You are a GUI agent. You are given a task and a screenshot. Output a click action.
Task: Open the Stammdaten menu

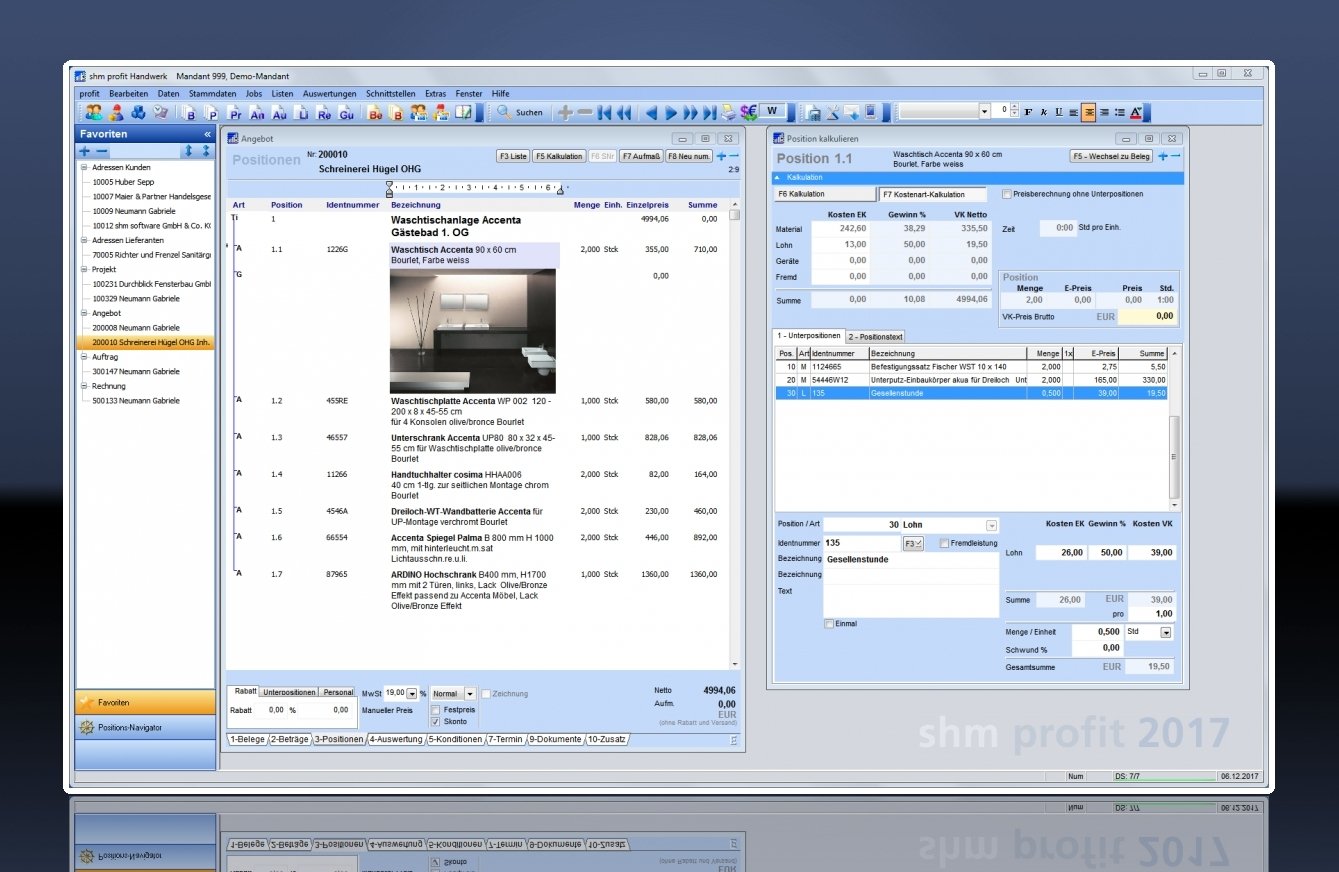point(213,93)
